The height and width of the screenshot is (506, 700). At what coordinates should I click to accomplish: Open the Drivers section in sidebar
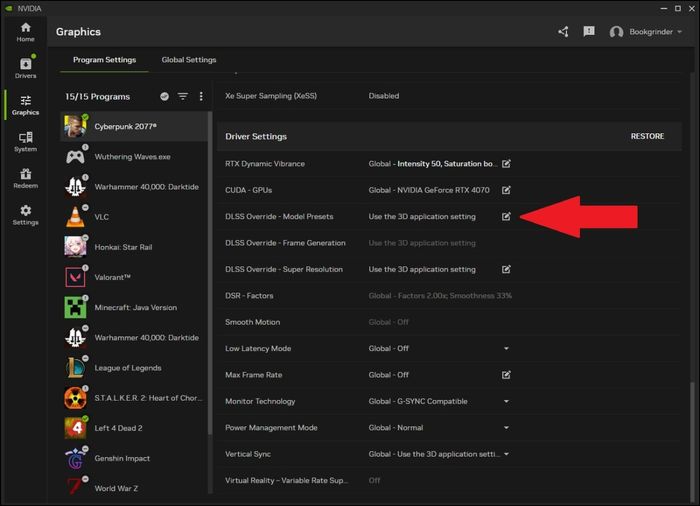coord(25,68)
